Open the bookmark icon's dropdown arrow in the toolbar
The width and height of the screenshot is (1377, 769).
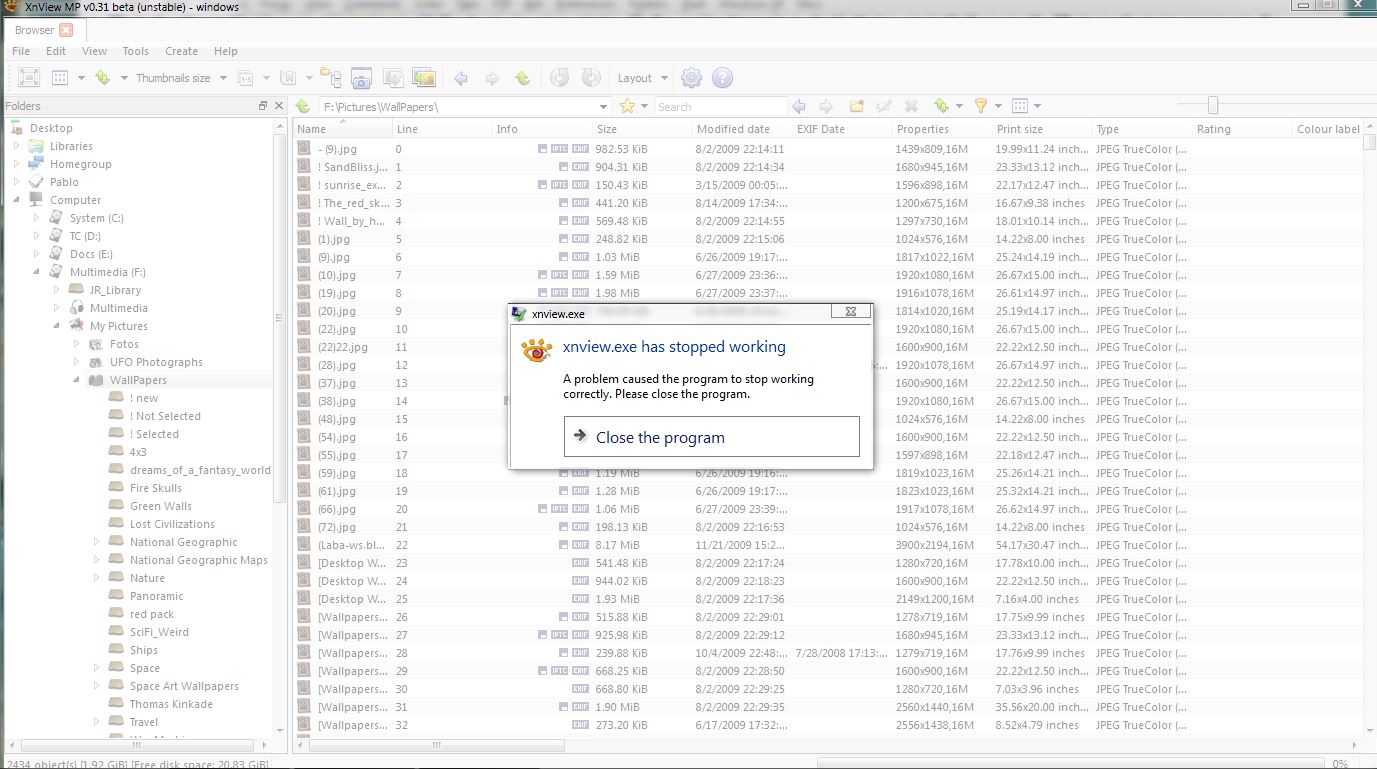pyautogui.click(x=307, y=78)
